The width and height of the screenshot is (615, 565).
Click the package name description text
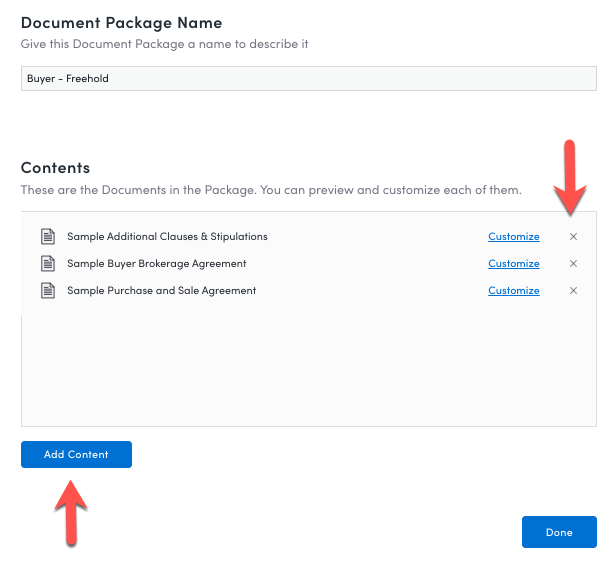[x=164, y=44]
